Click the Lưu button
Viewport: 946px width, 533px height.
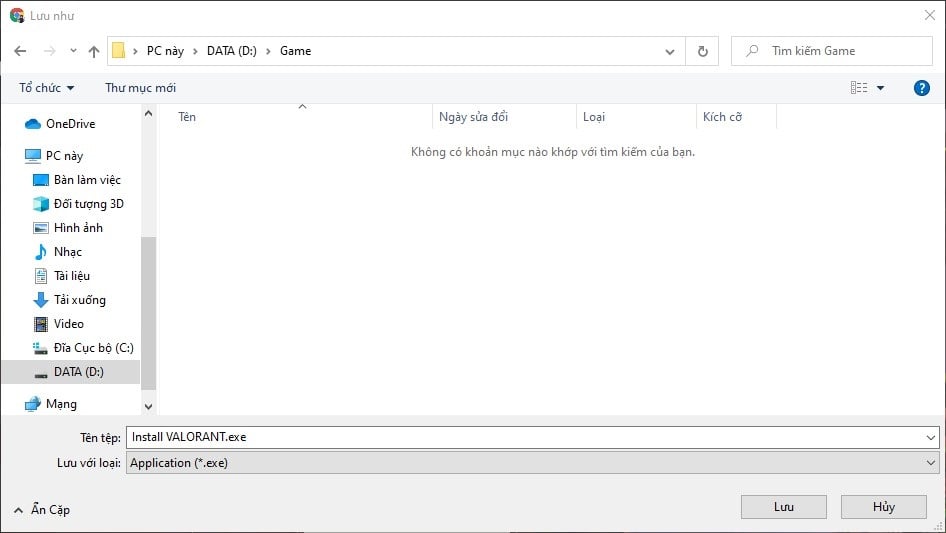(783, 507)
